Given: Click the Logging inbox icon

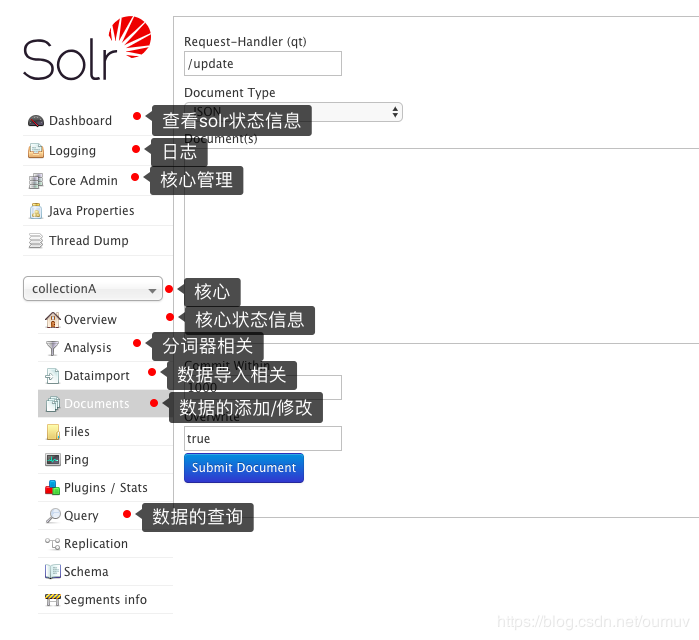Looking at the screenshot, I should click(36, 151).
